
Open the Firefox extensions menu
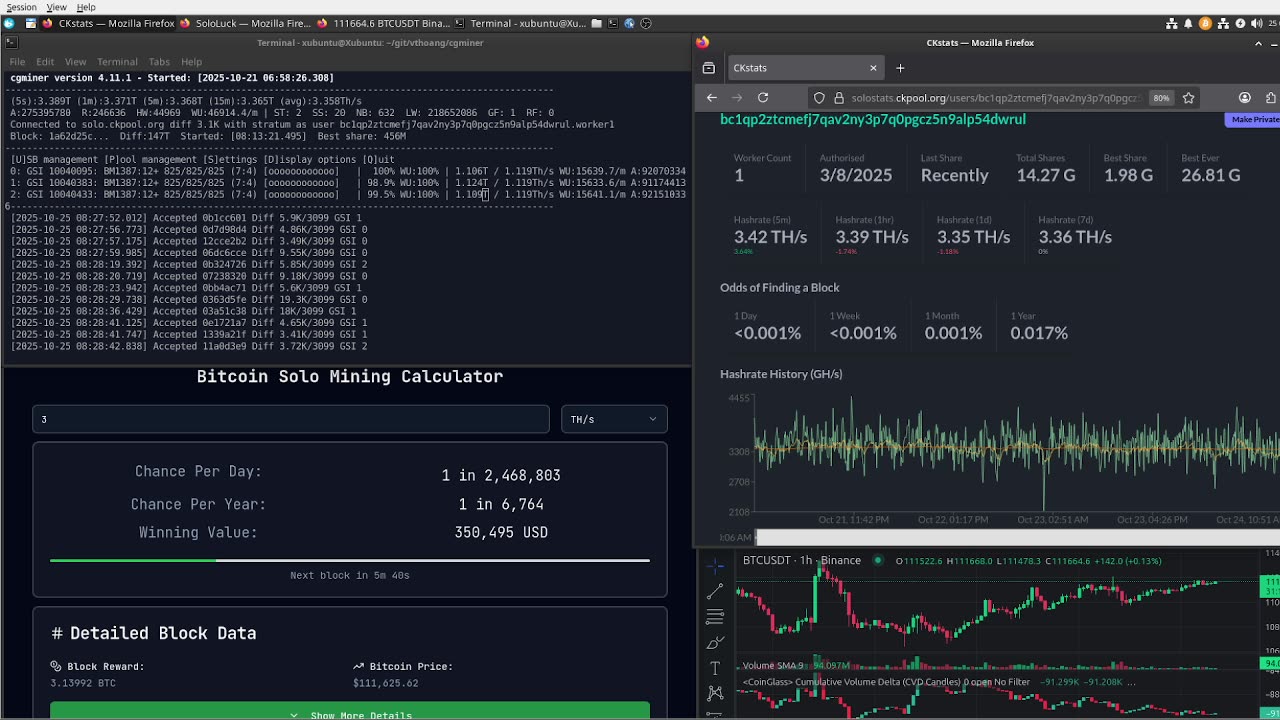tap(1271, 98)
